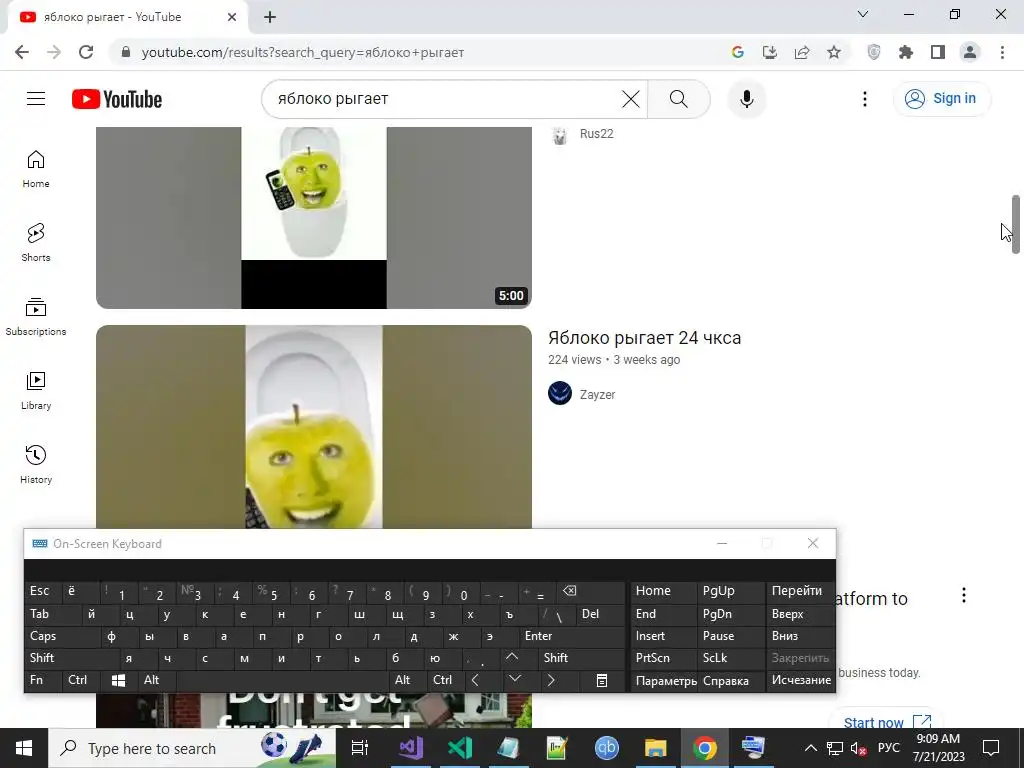This screenshot has width=1024, height=768.
Task: Open Task View on the taskbar
Action: click(x=360, y=748)
